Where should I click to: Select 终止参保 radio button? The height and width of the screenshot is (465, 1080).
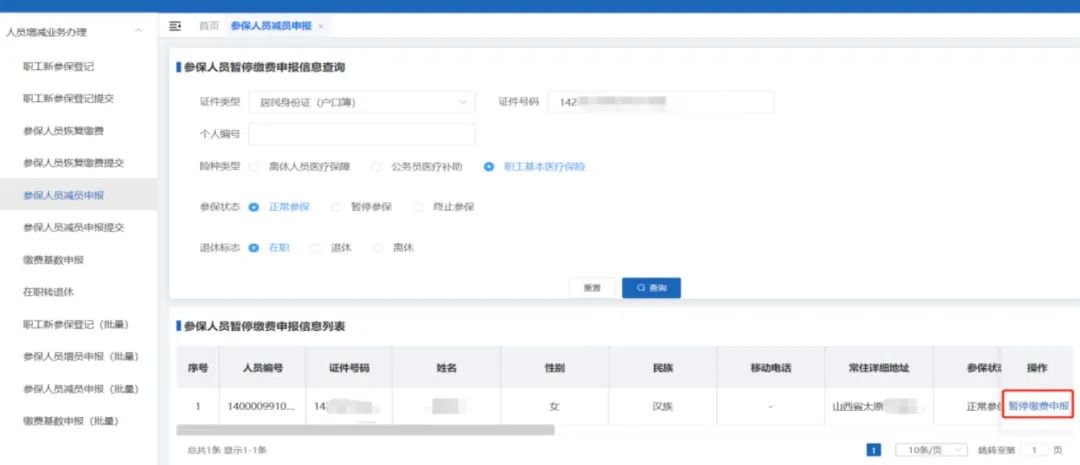pos(419,207)
